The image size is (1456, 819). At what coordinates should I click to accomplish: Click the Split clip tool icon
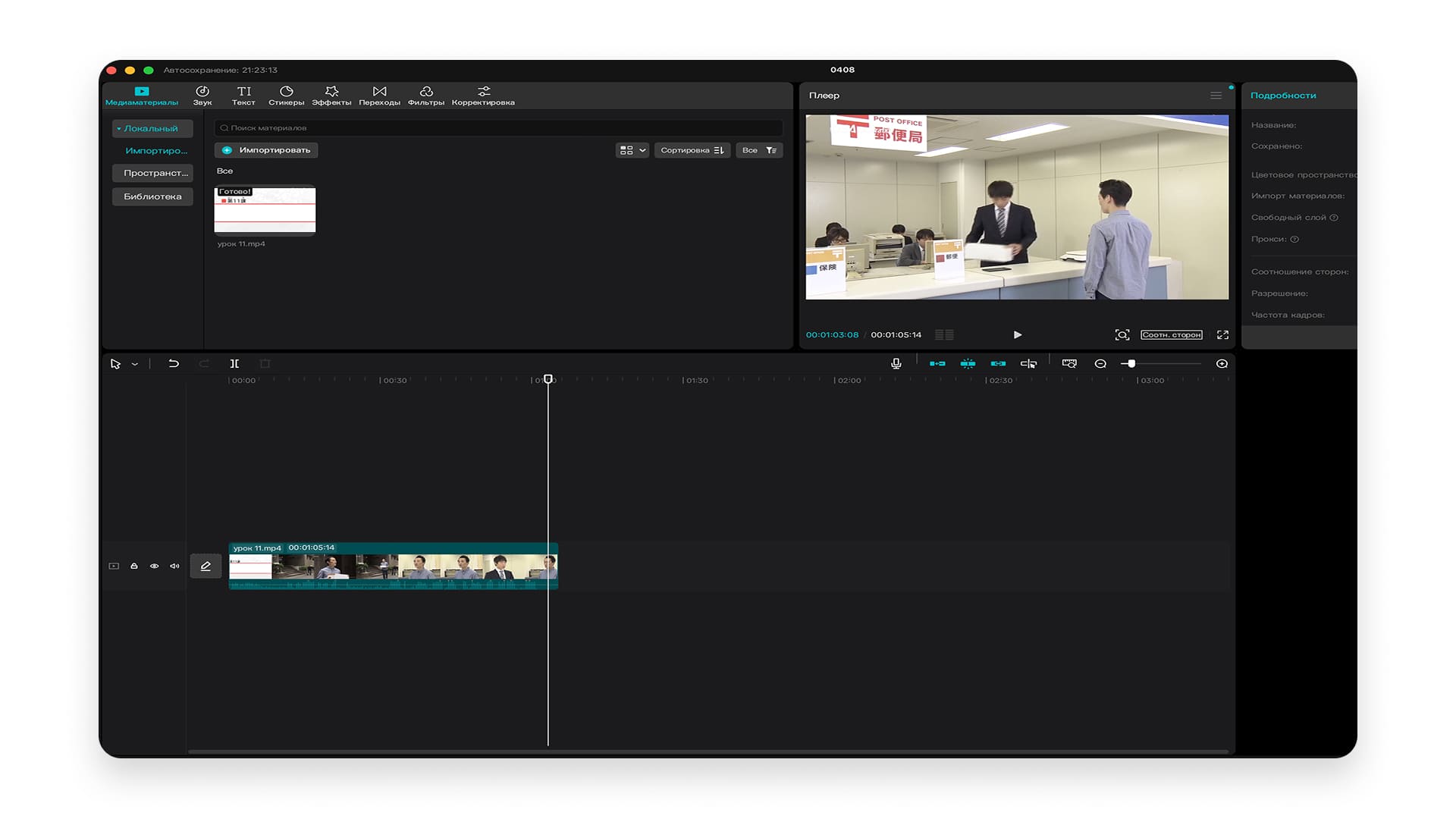[x=234, y=364]
